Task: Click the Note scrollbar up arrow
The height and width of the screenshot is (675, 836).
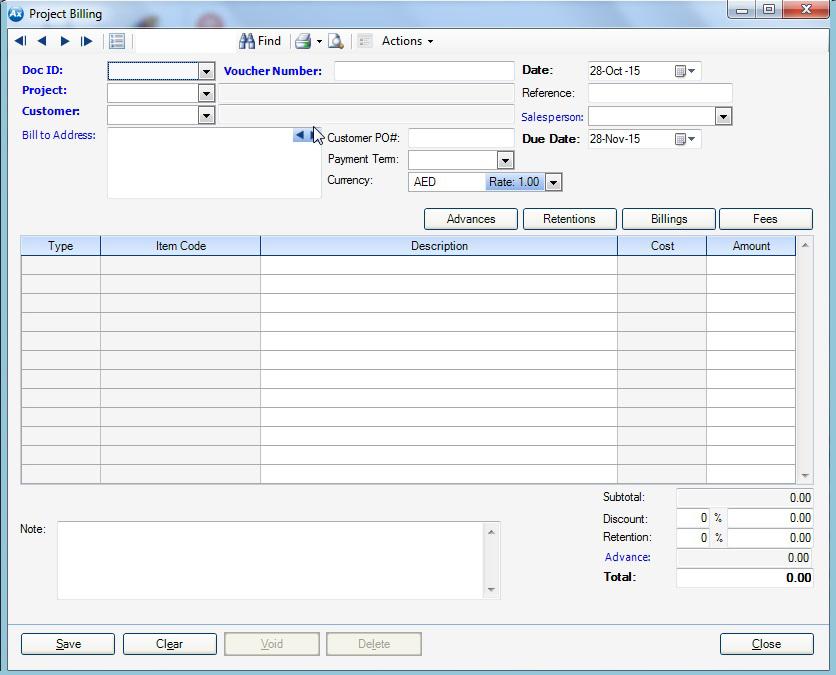Action: (x=491, y=532)
